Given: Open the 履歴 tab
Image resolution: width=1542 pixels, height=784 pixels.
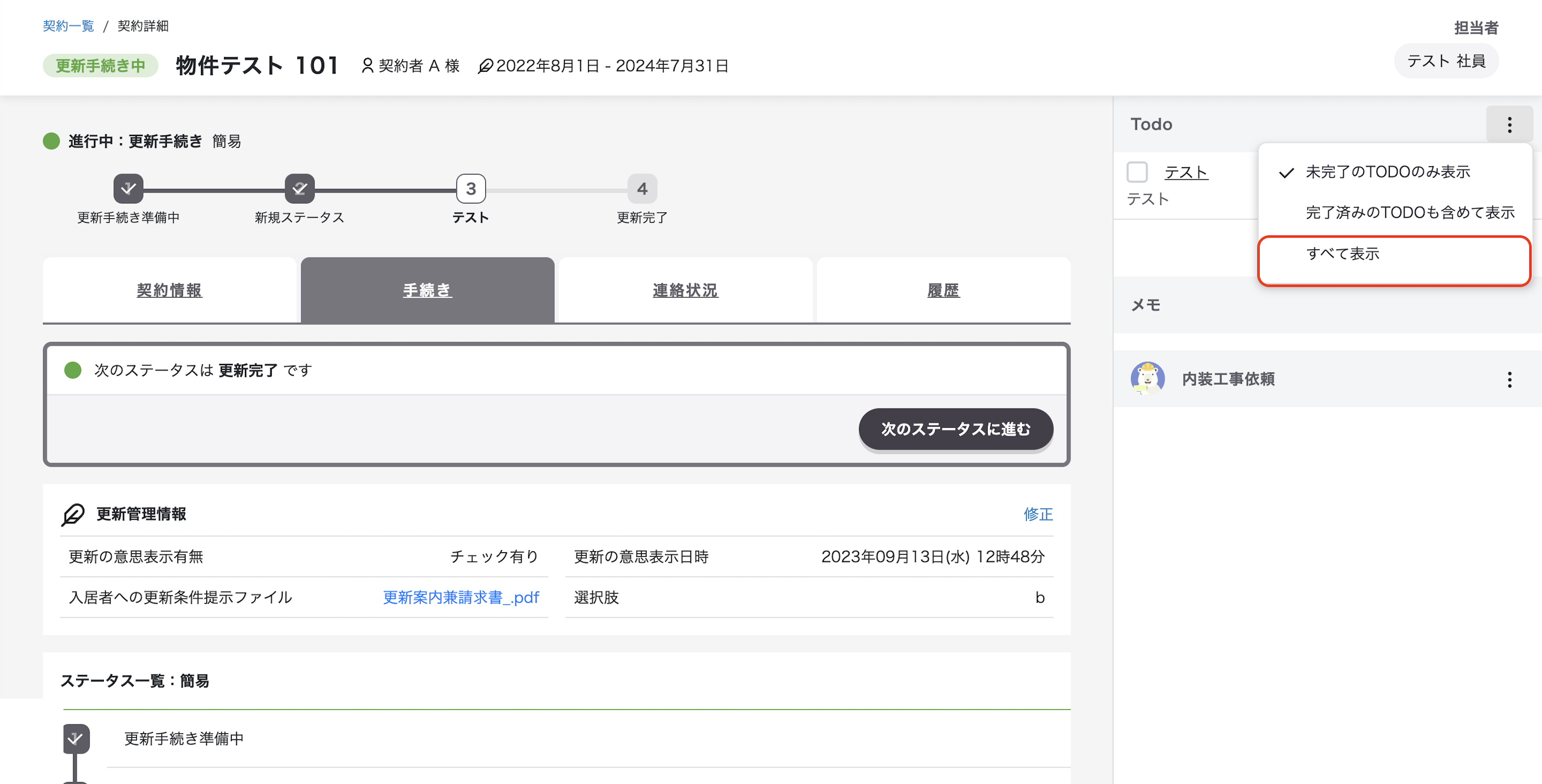Looking at the screenshot, I should click(x=944, y=290).
